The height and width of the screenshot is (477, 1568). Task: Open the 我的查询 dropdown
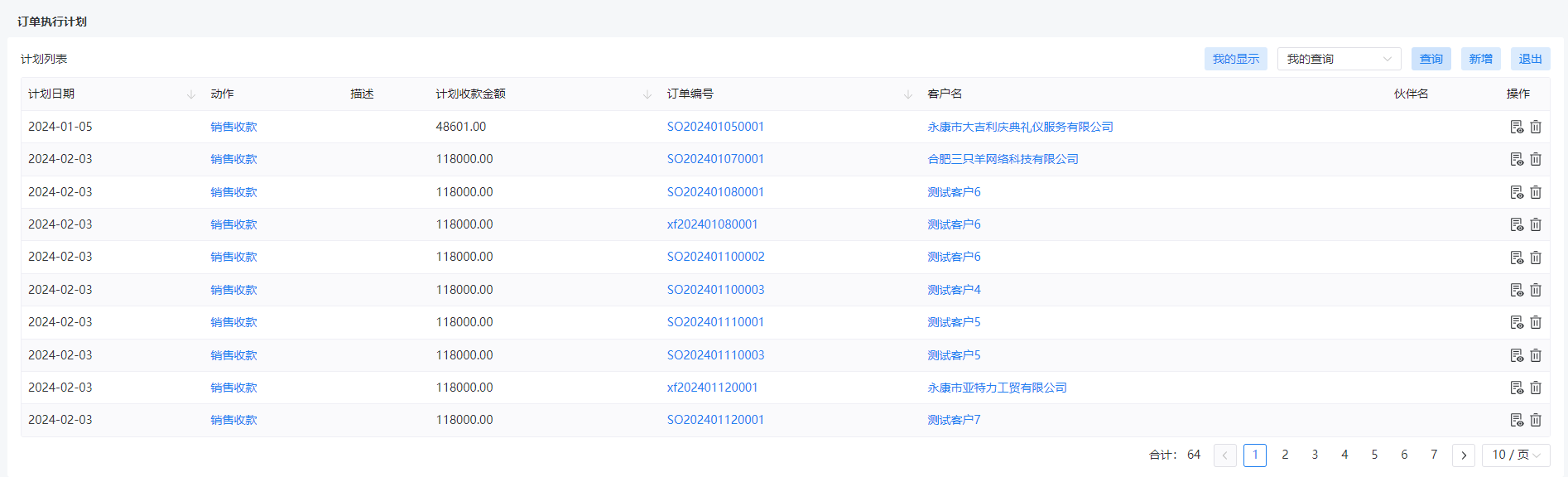(x=1339, y=59)
